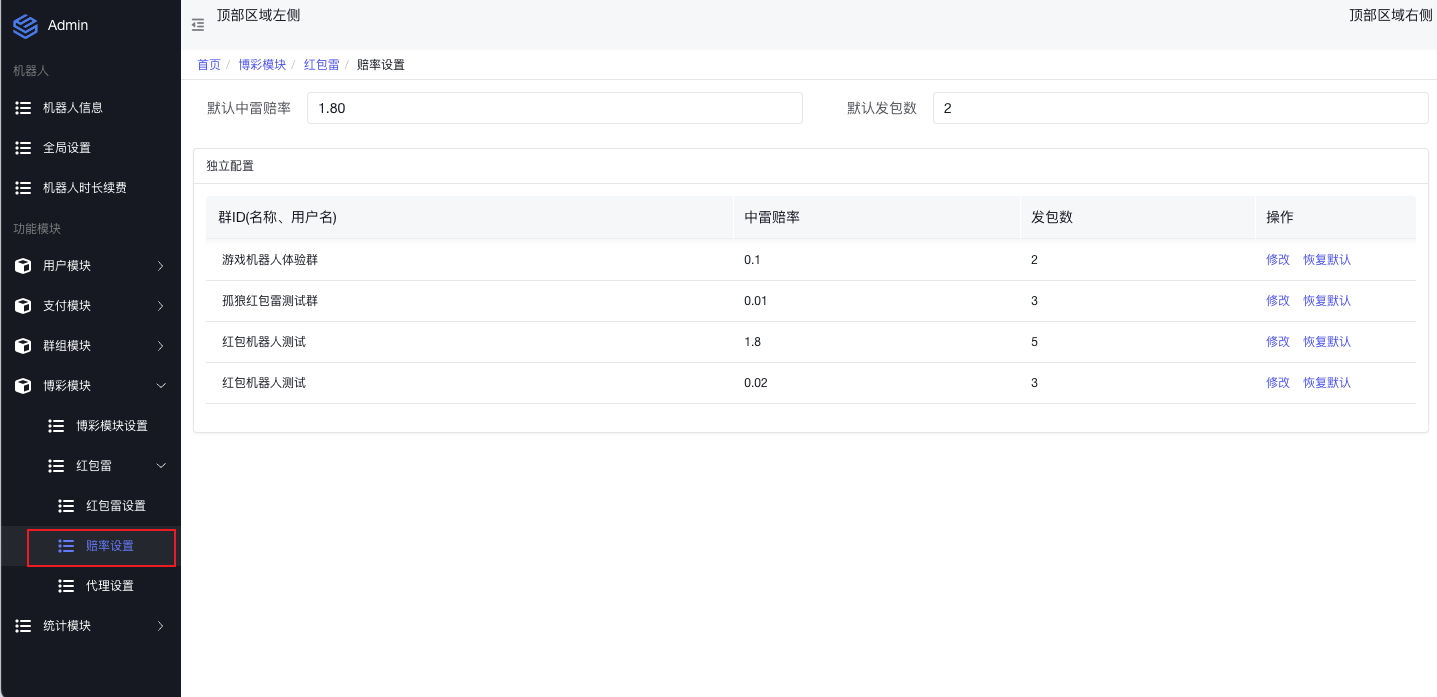1437x697 pixels.
Task: Click 恢复默认 for 孤狼红包雷测试群
Action: pyautogui.click(x=1326, y=301)
